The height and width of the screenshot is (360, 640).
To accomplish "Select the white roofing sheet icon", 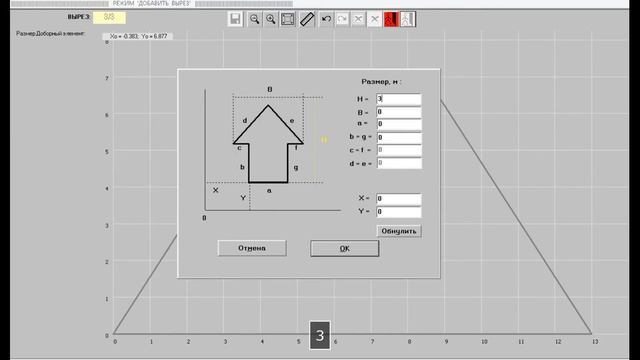I will coord(407,19).
